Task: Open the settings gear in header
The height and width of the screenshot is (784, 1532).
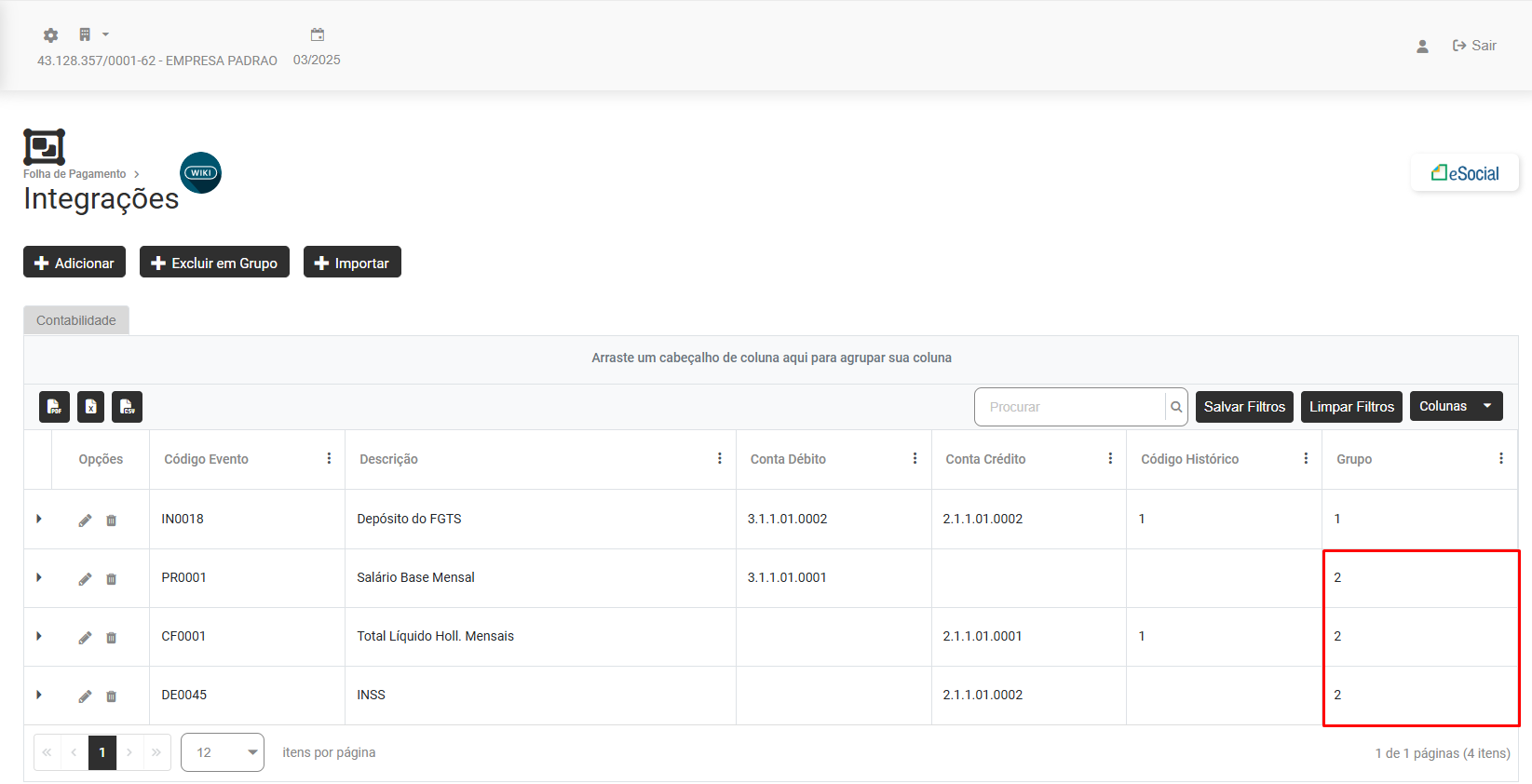Action: pyautogui.click(x=50, y=35)
